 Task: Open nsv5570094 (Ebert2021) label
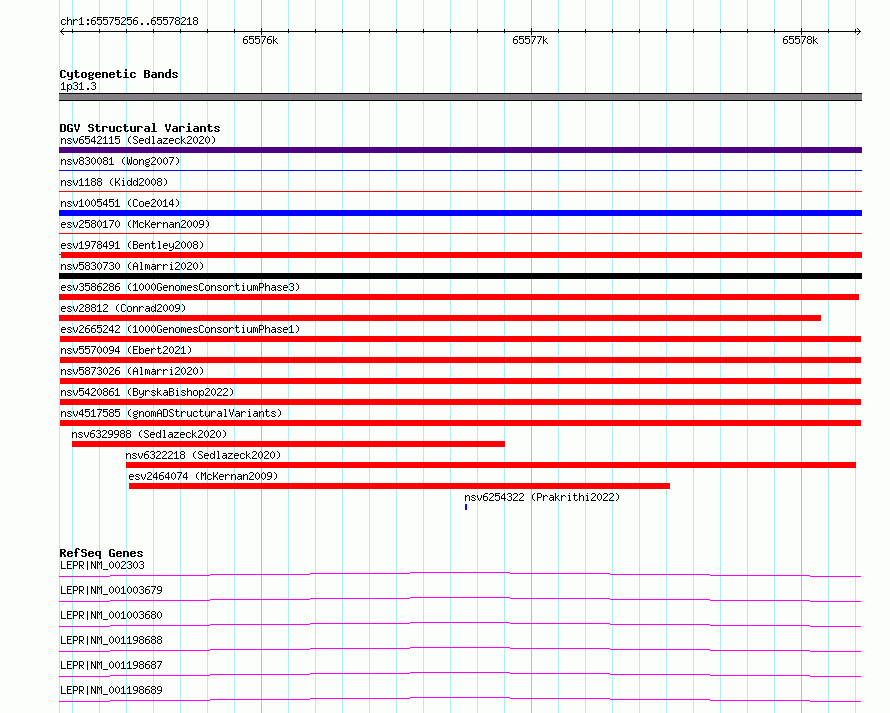click(126, 350)
